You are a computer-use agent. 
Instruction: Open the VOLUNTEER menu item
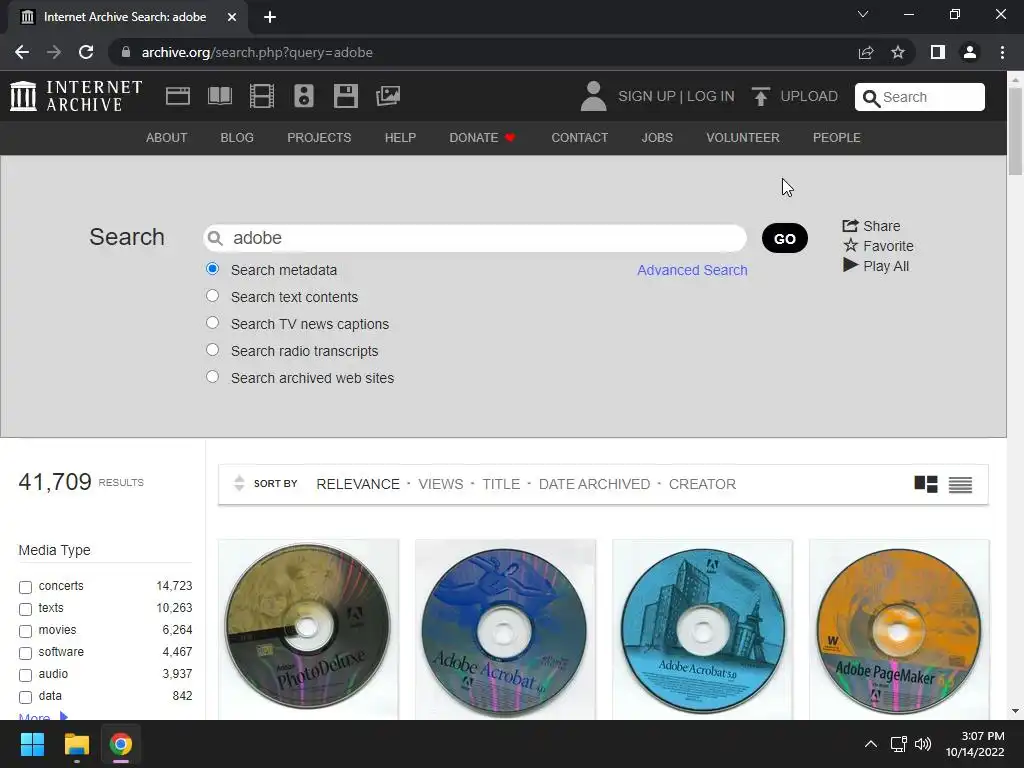pos(743,138)
